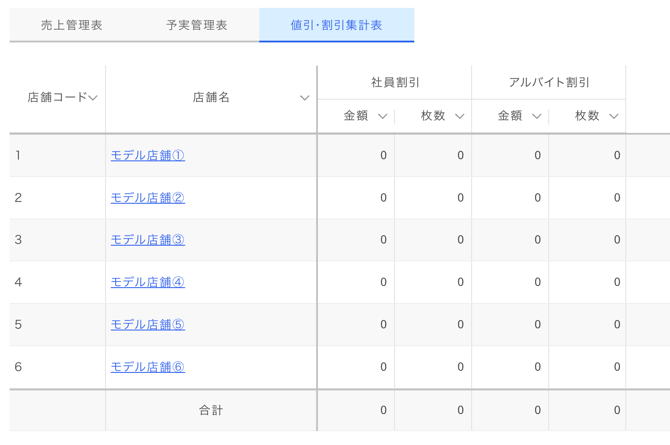Viewport: 670px width, 445px height.
Task: Select the 値引・割引集計表 tab
Action: pos(336,25)
